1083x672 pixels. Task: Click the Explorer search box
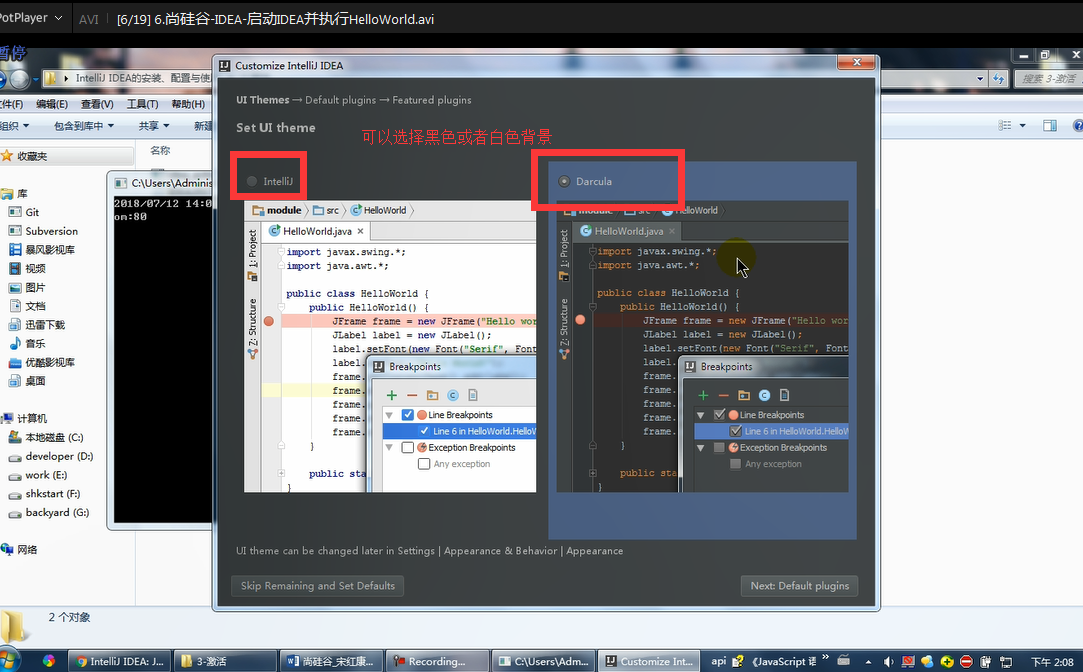[x=1048, y=79]
